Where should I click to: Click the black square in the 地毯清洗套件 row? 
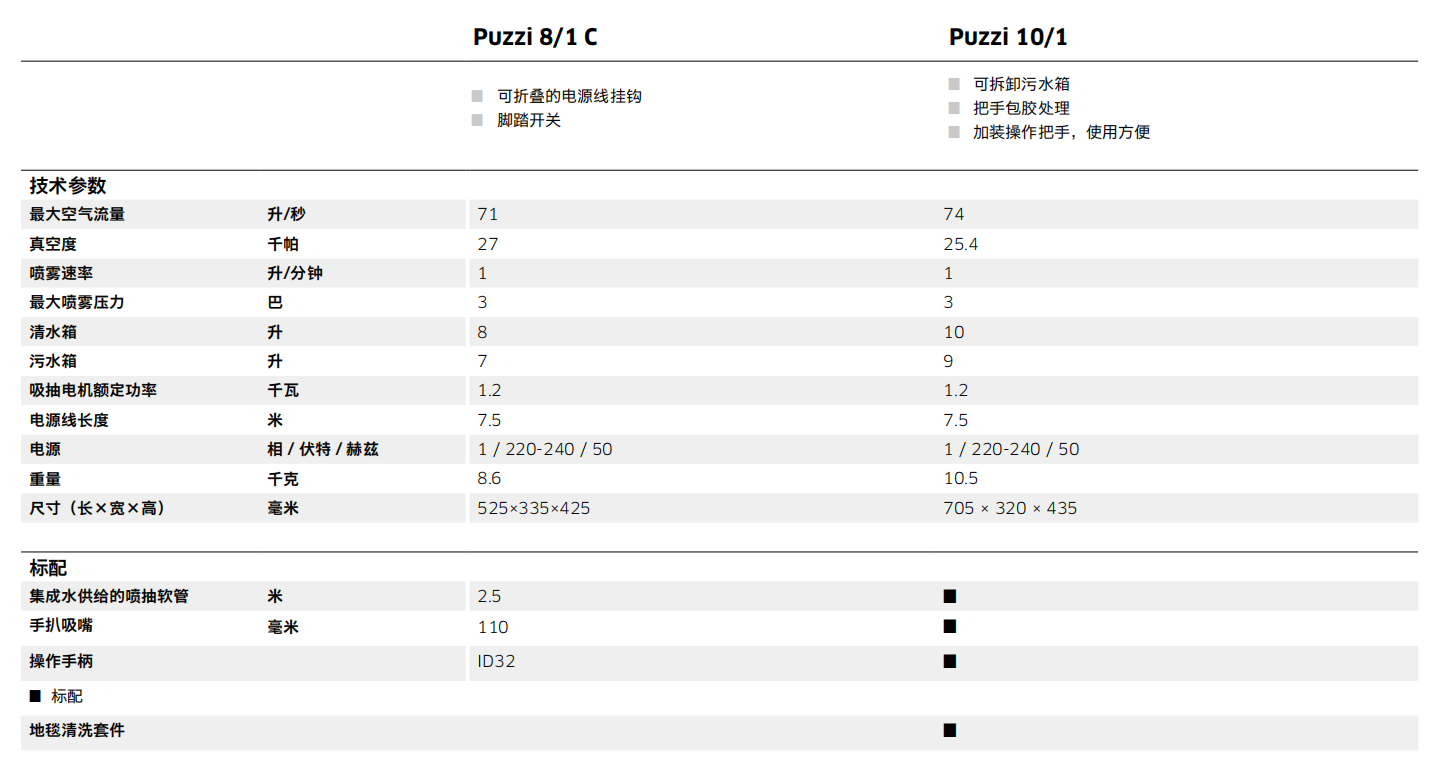click(950, 731)
